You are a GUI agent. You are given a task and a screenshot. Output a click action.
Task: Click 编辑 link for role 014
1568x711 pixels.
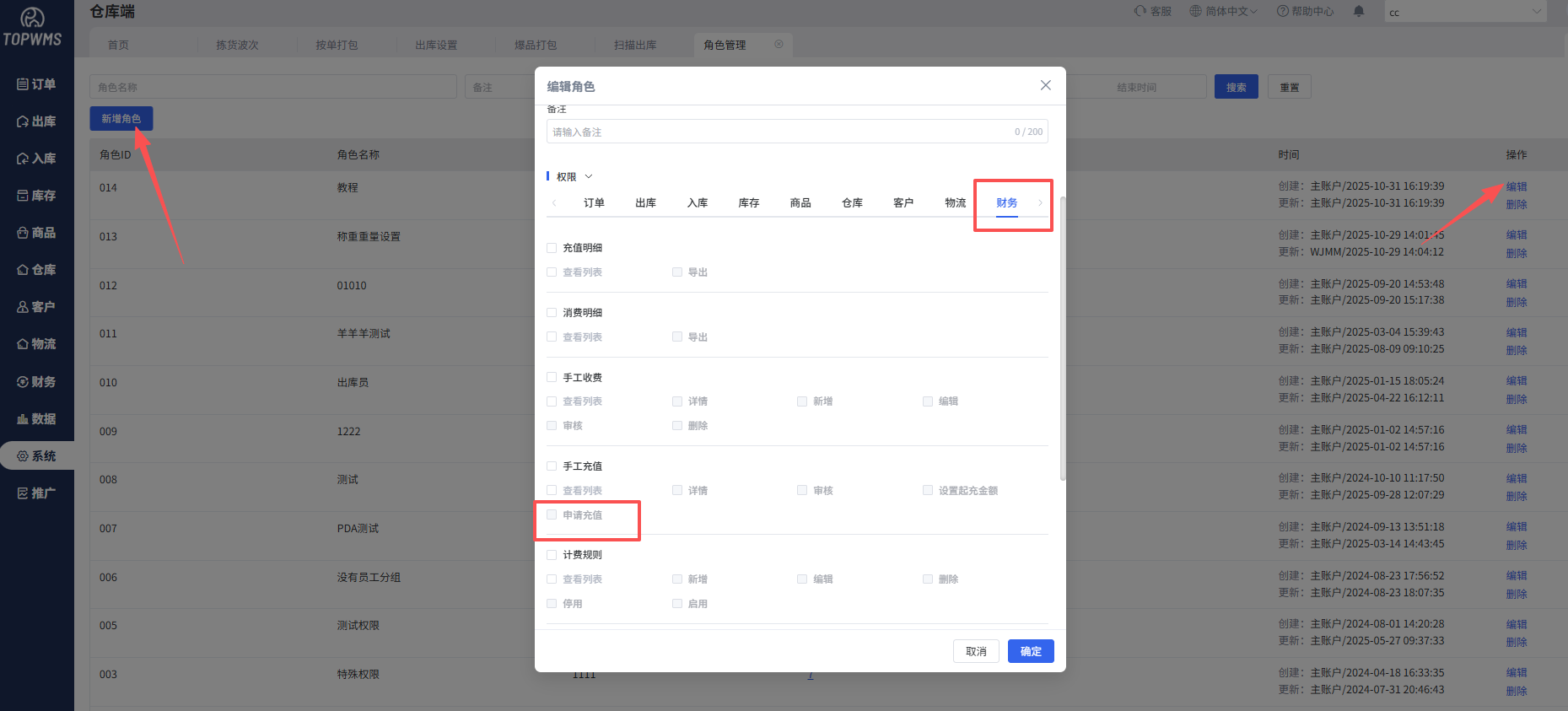(1517, 187)
